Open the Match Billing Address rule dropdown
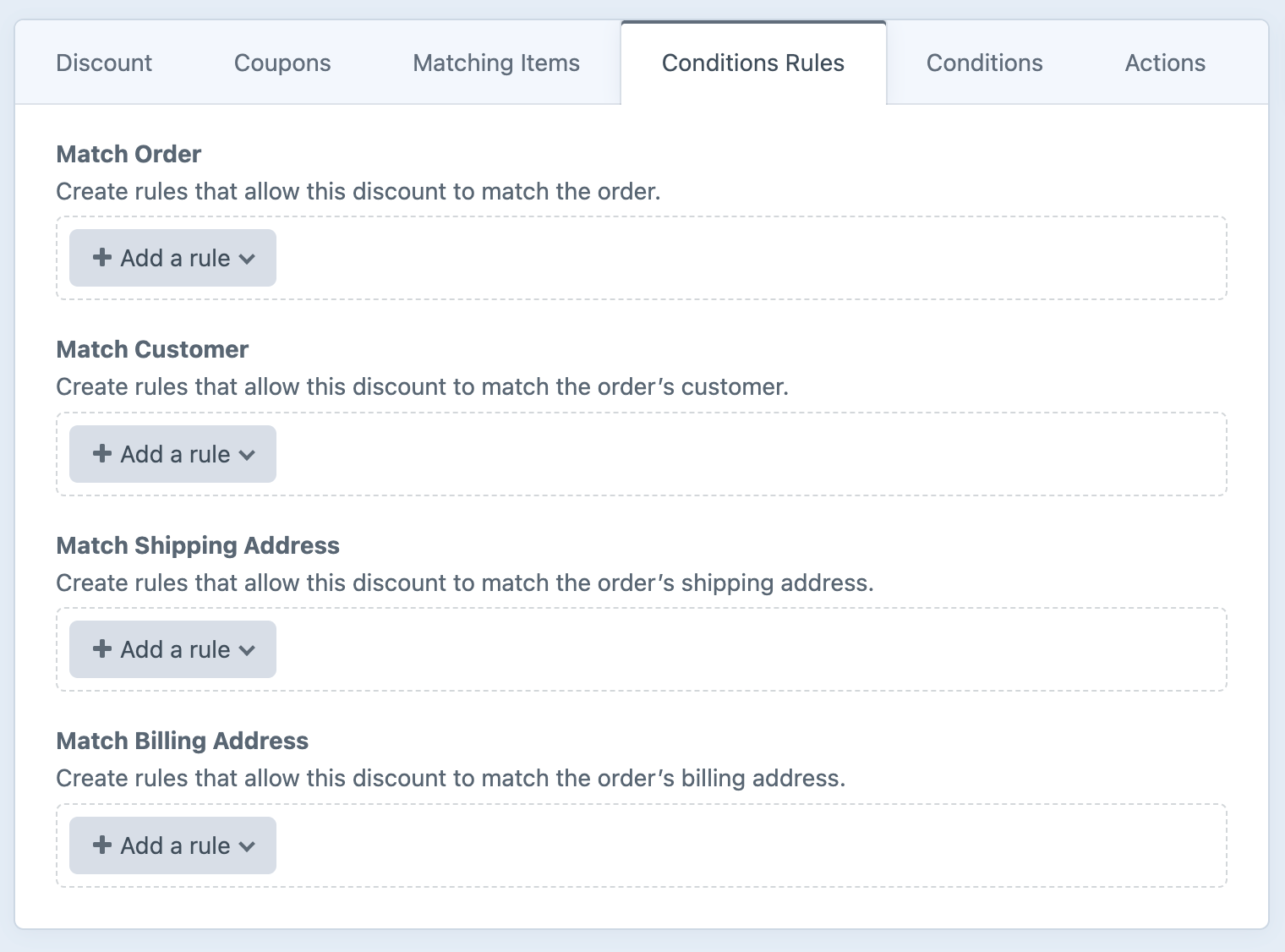 click(x=247, y=845)
